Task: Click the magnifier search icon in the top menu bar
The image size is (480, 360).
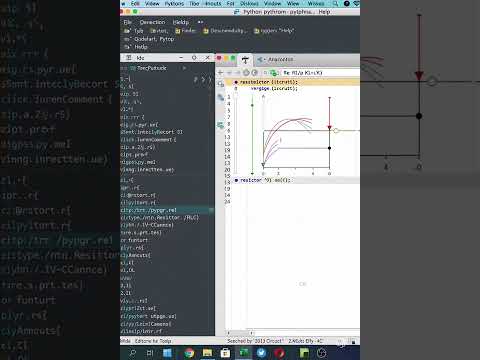Action: point(335,4)
